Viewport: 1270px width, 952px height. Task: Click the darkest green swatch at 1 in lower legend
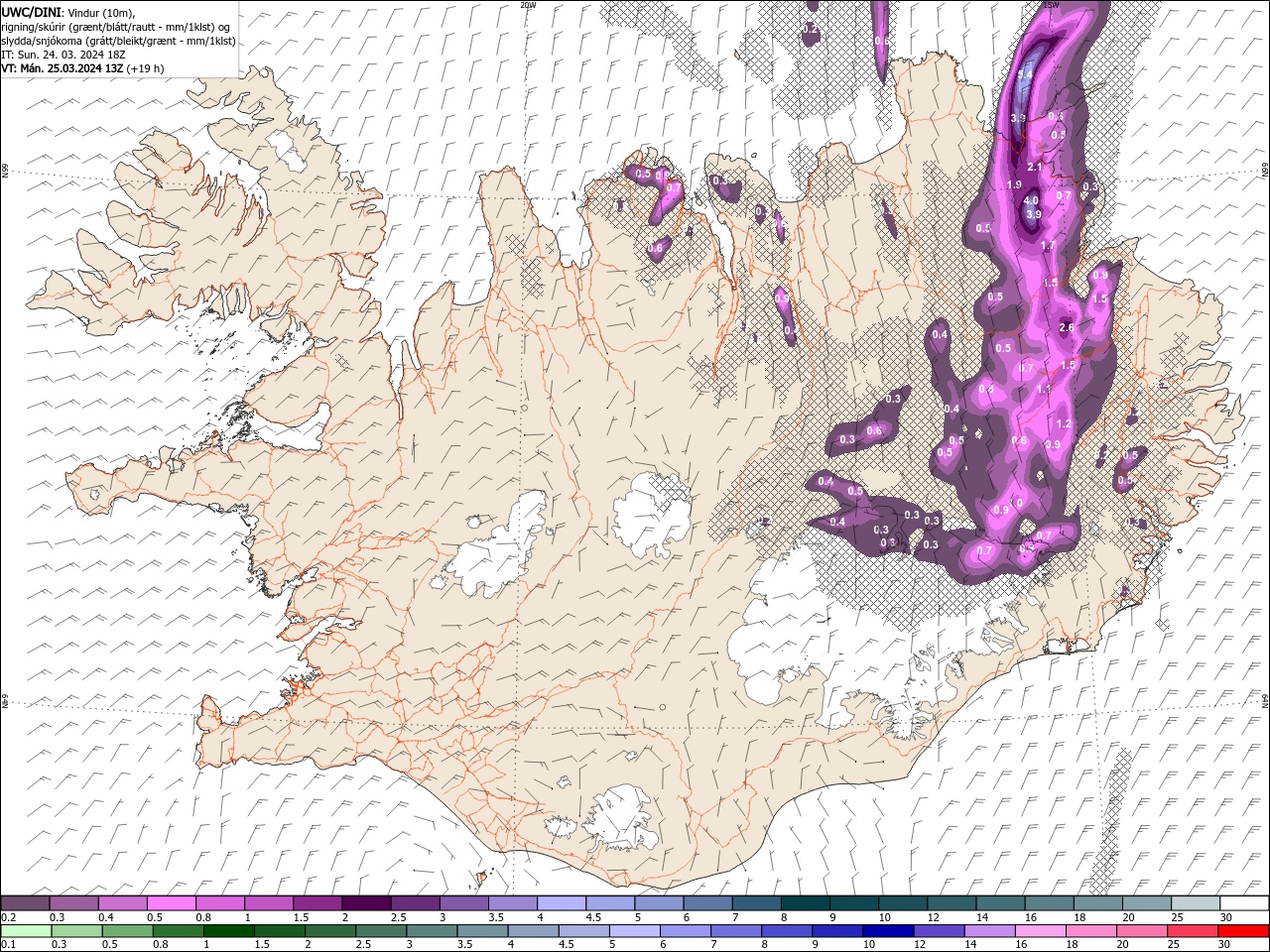228,931
